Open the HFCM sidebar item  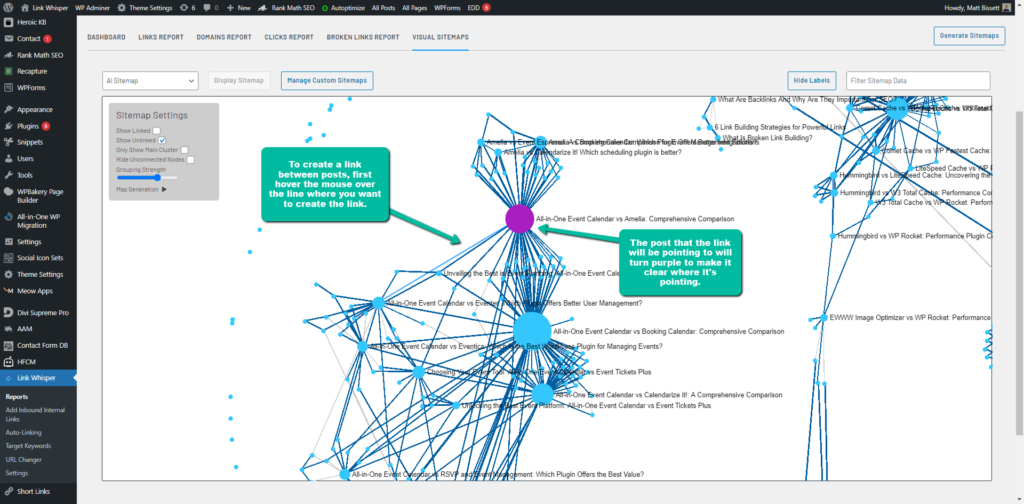26,361
